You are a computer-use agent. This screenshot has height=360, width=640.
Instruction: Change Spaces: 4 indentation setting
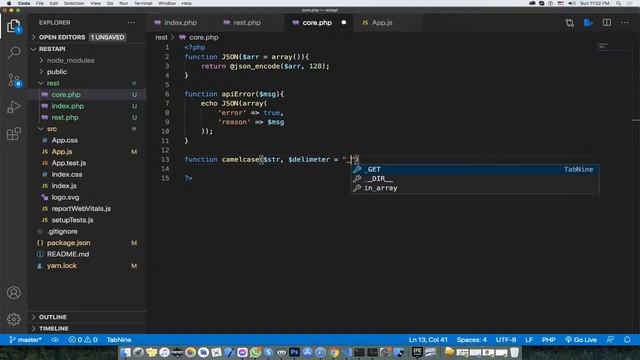pyautogui.click(x=471, y=340)
